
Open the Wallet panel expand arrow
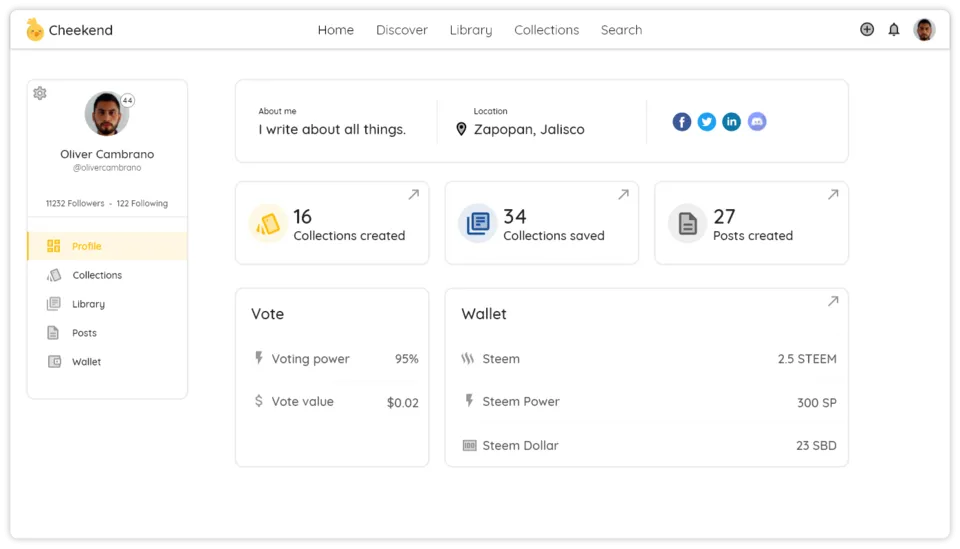(x=833, y=301)
